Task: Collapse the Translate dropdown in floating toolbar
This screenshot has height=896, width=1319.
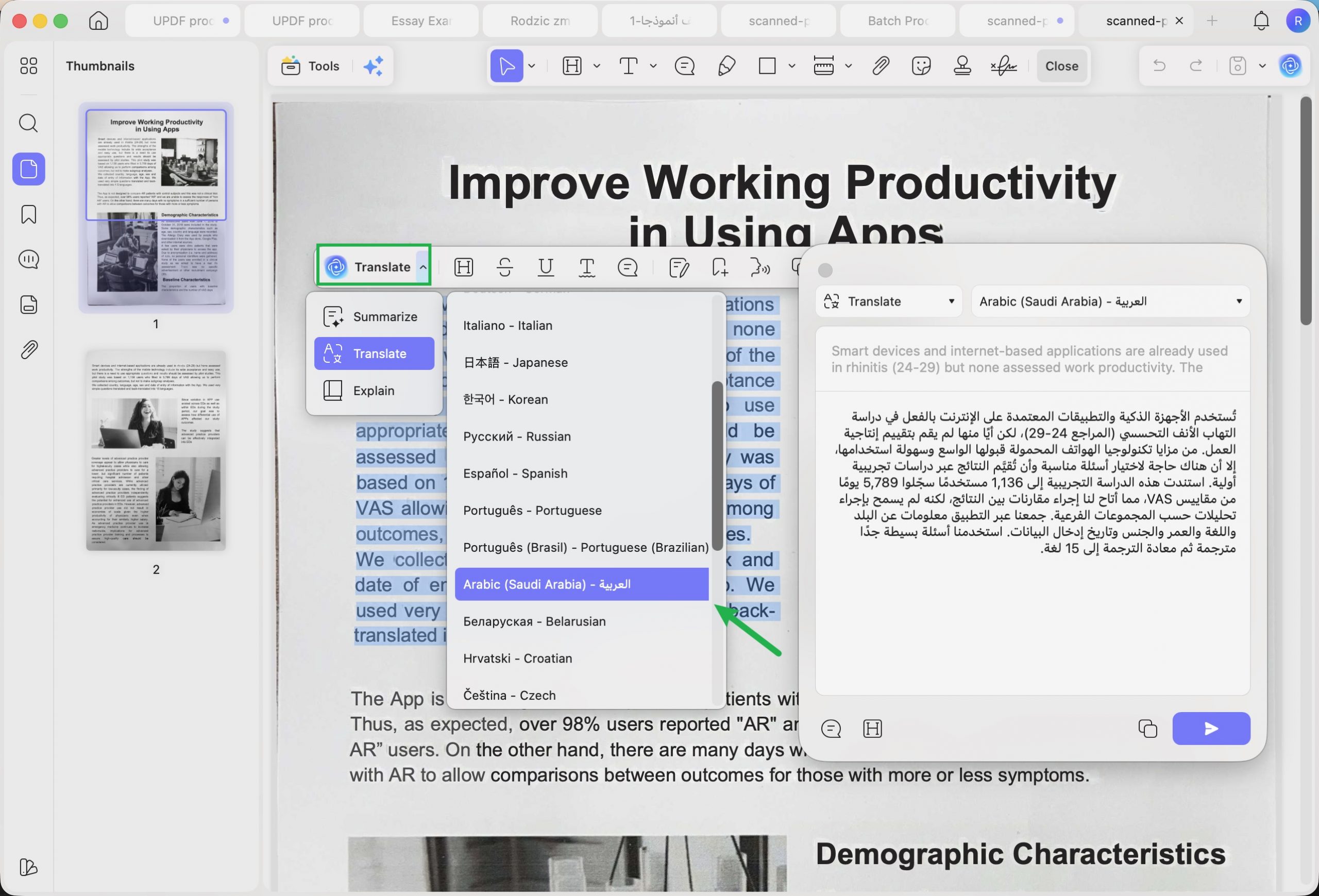Action: 423,267
